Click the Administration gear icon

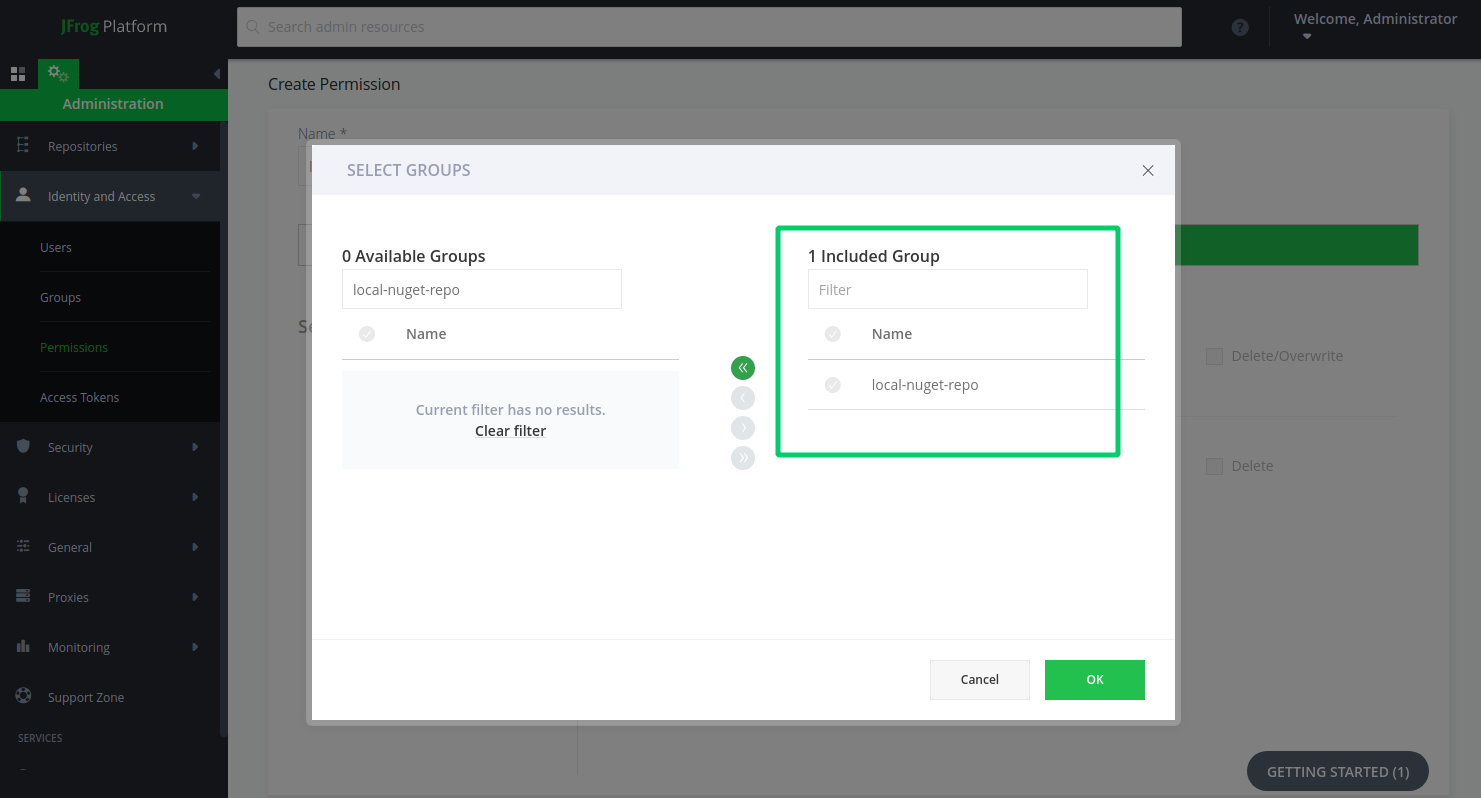pyautogui.click(x=57, y=73)
